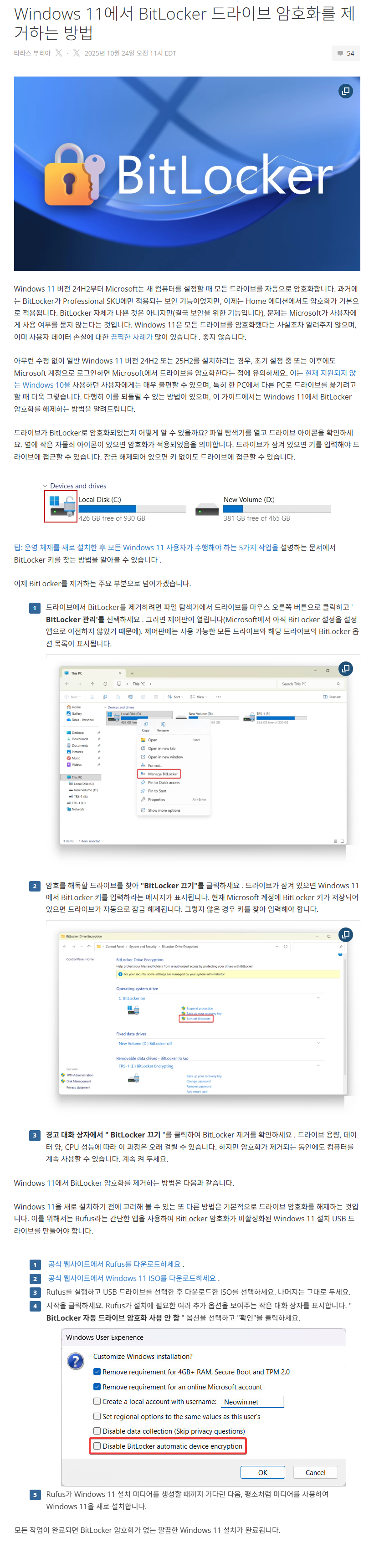The width and height of the screenshot is (374, 1568).
Task: Select 'Pin to Quick access' menu entry
Action: tap(161, 782)
